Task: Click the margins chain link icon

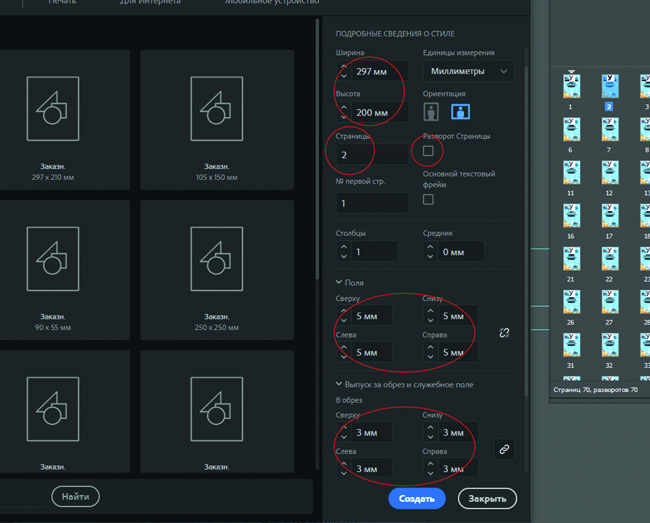Action: point(504,333)
